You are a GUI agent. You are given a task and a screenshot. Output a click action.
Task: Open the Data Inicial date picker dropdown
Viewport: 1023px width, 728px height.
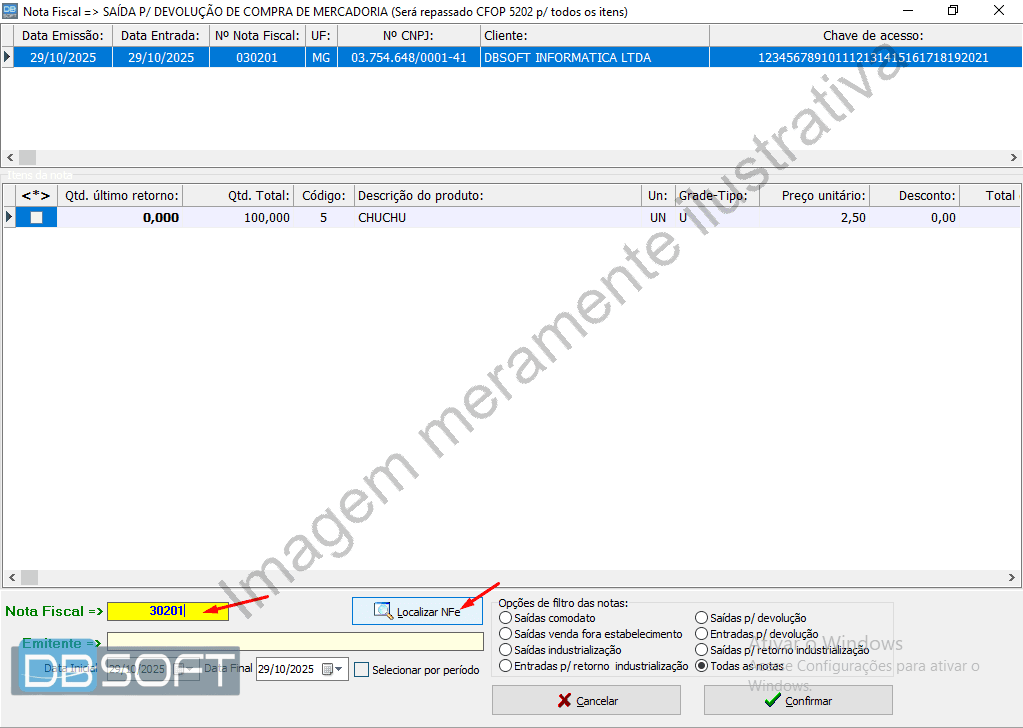point(186,669)
